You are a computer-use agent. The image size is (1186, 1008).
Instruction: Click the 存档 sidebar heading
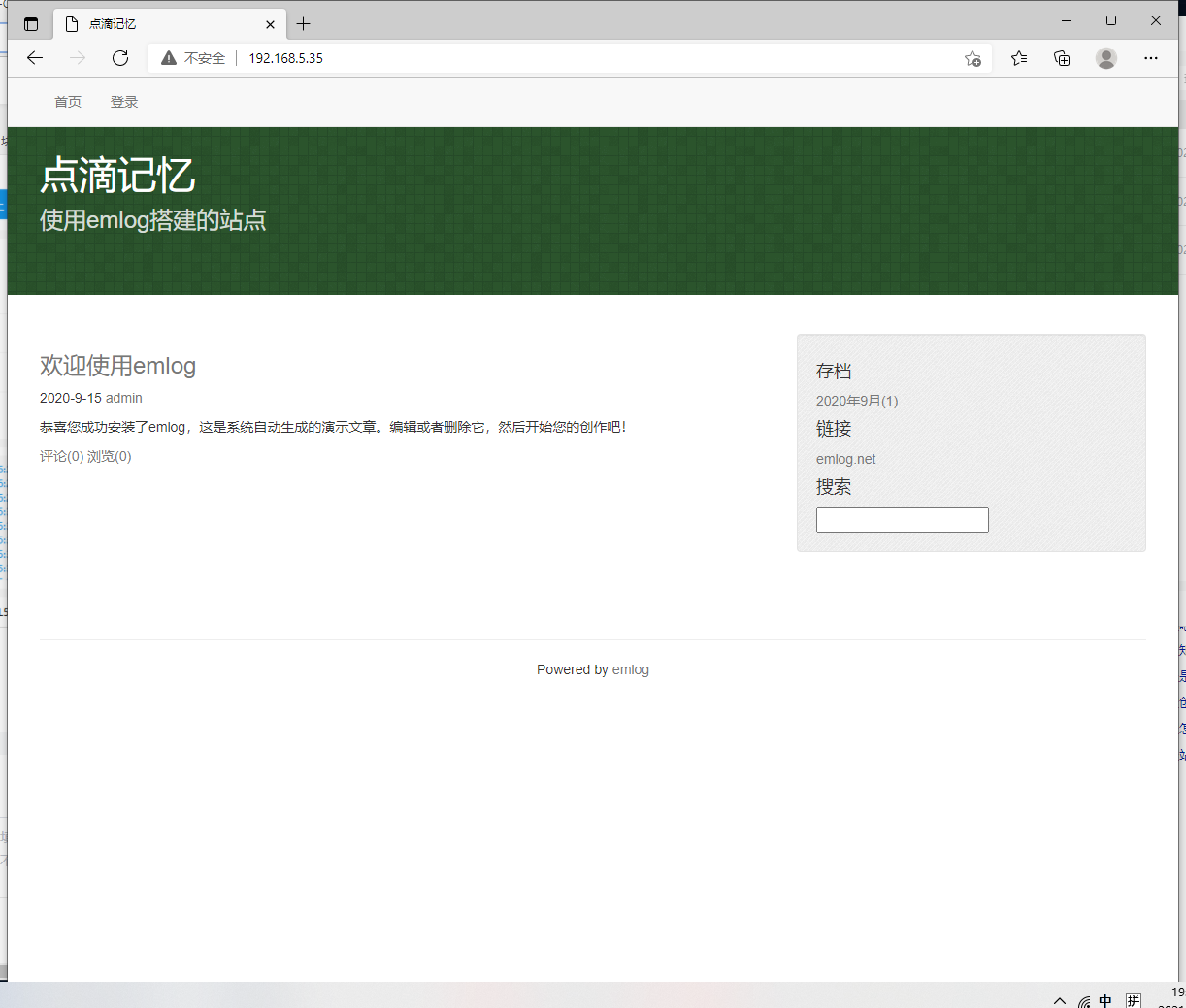[x=834, y=372]
